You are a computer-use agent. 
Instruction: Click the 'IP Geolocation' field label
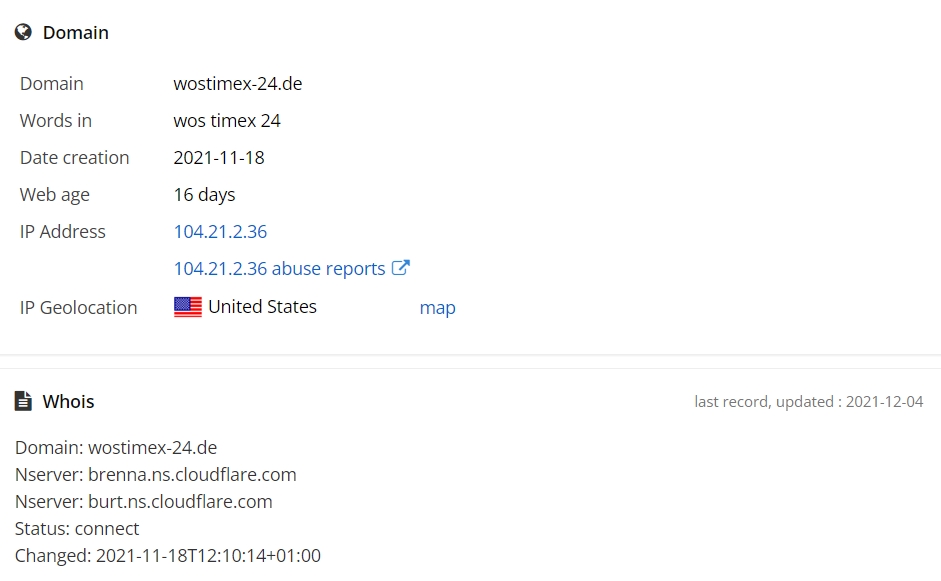tap(78, 308)
